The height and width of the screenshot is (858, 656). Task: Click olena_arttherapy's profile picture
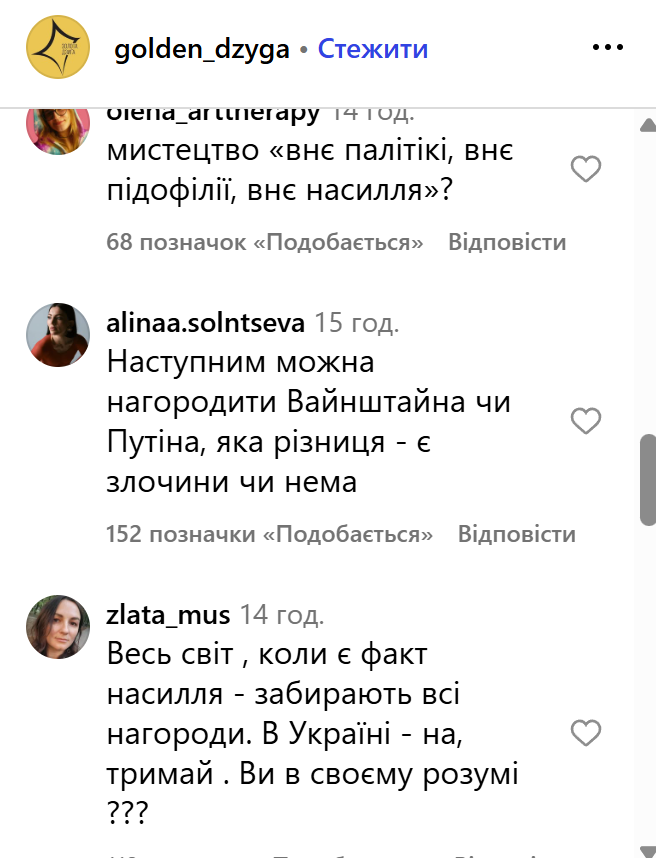(58, 131)
